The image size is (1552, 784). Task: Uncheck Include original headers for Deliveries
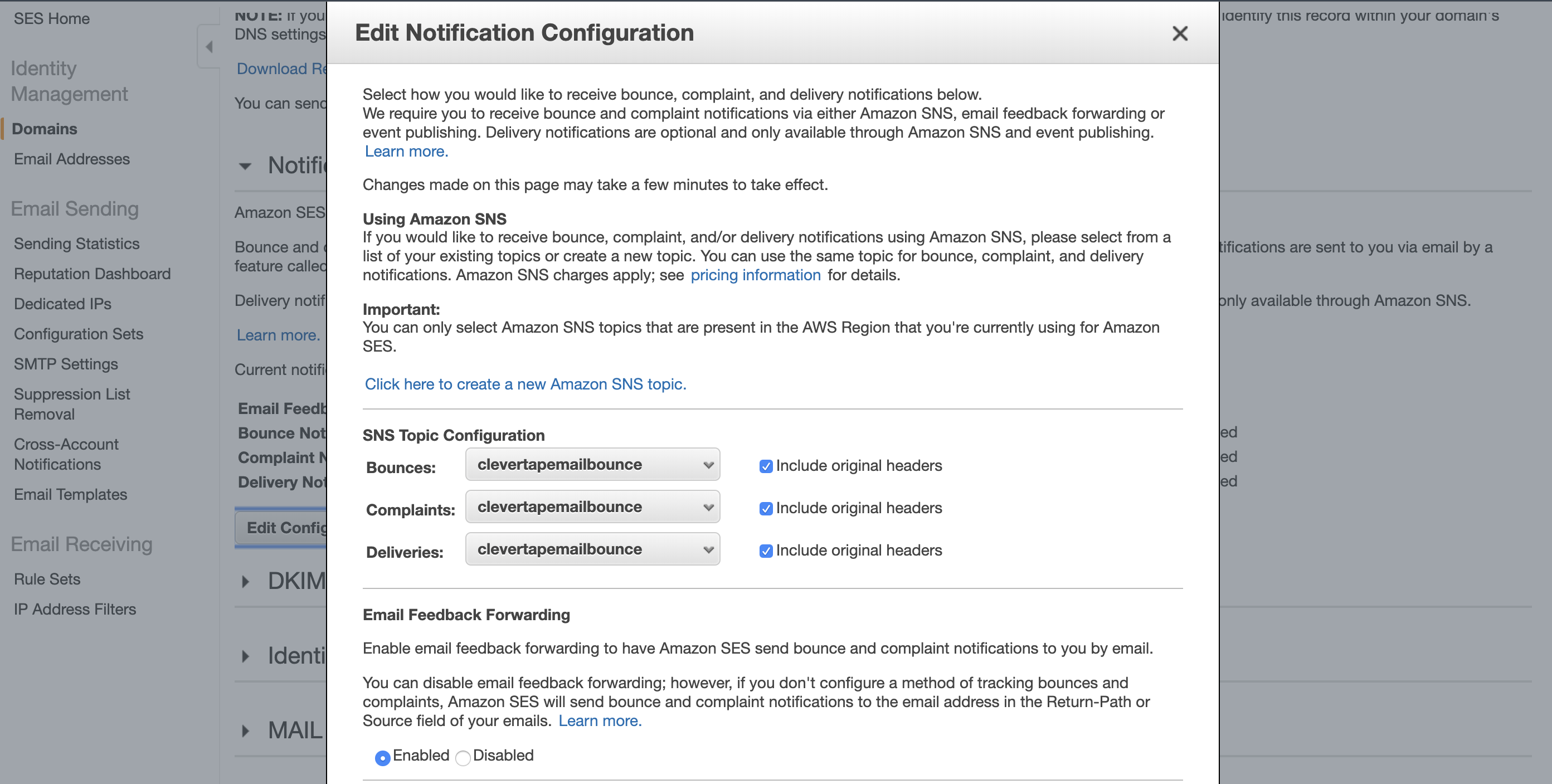click(765, 551)
